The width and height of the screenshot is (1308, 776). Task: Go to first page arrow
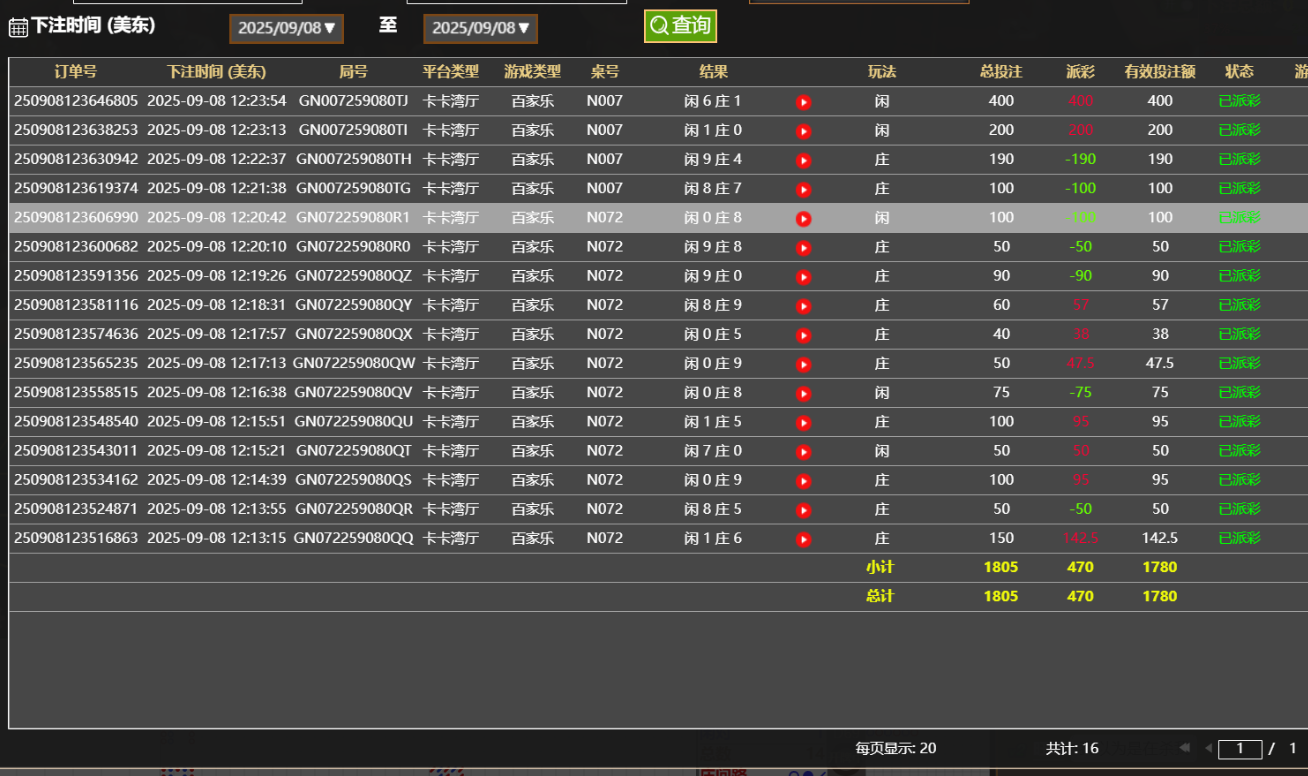pyautogui.click(x=1185, y=748)
